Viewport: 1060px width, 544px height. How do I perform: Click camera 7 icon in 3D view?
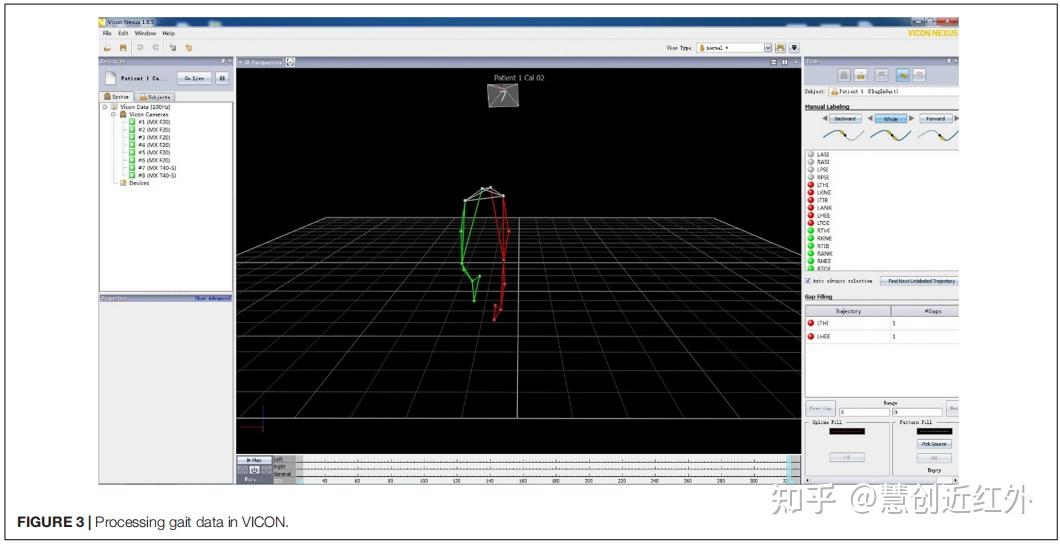503,95
